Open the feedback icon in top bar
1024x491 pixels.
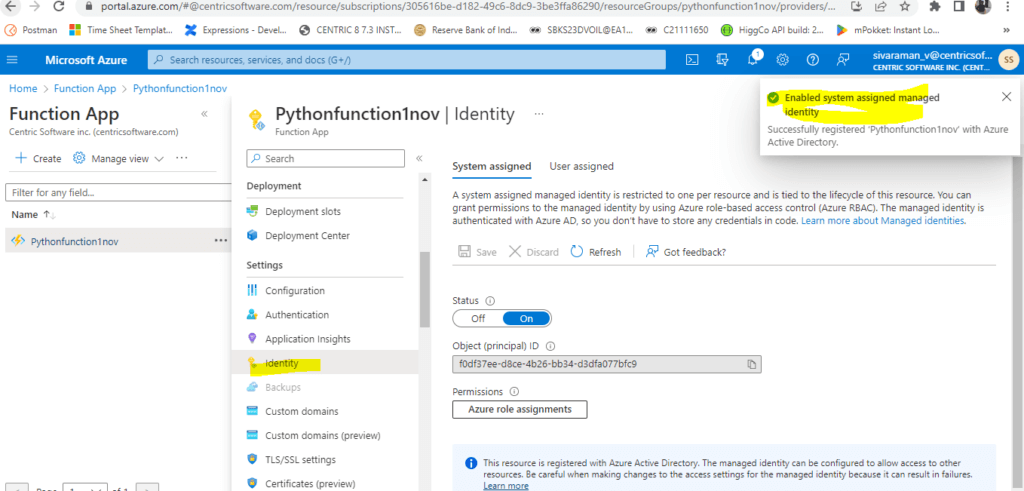842,60
